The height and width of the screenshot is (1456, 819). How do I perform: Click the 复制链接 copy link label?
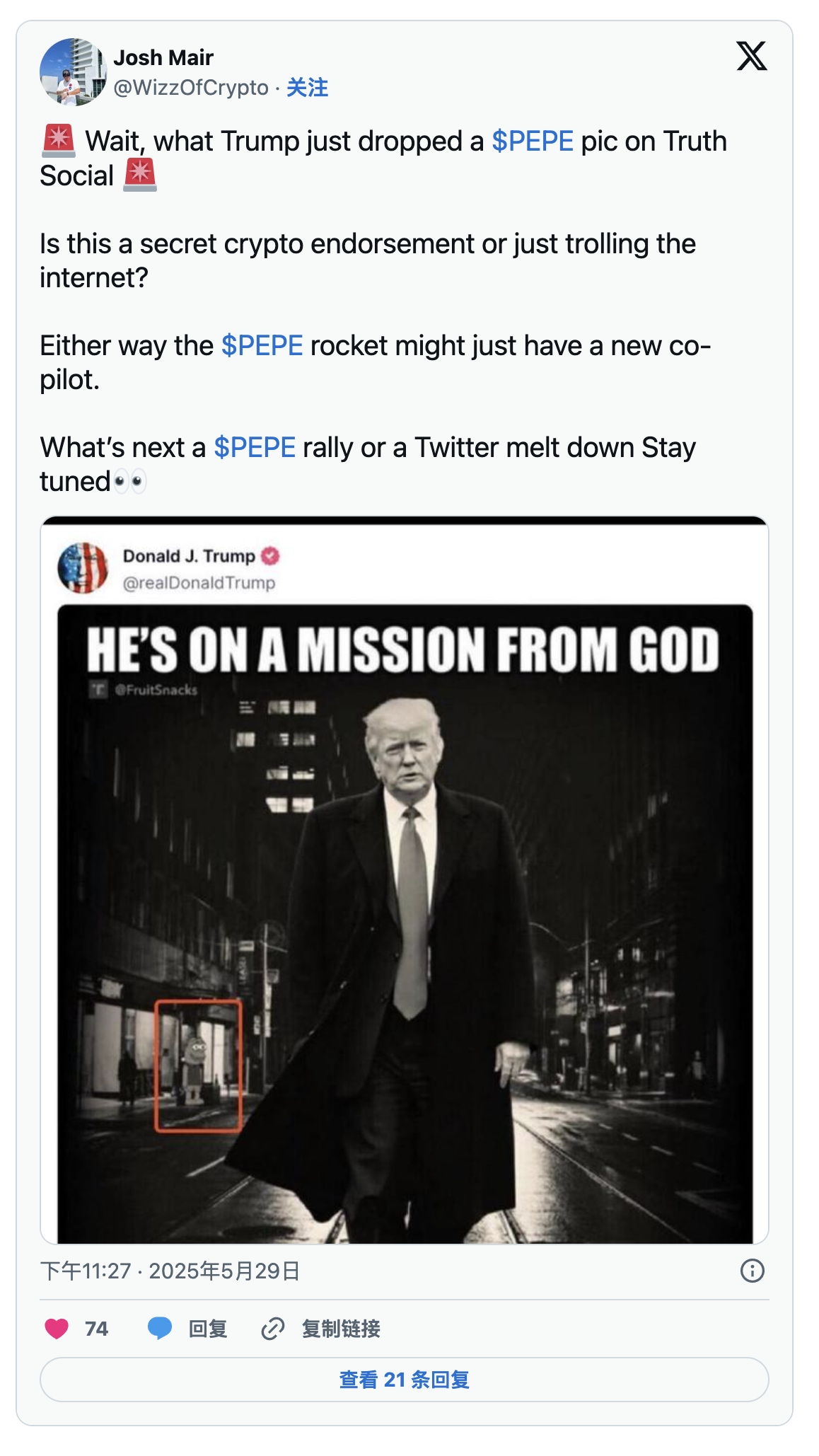[x=341, y=1329]
